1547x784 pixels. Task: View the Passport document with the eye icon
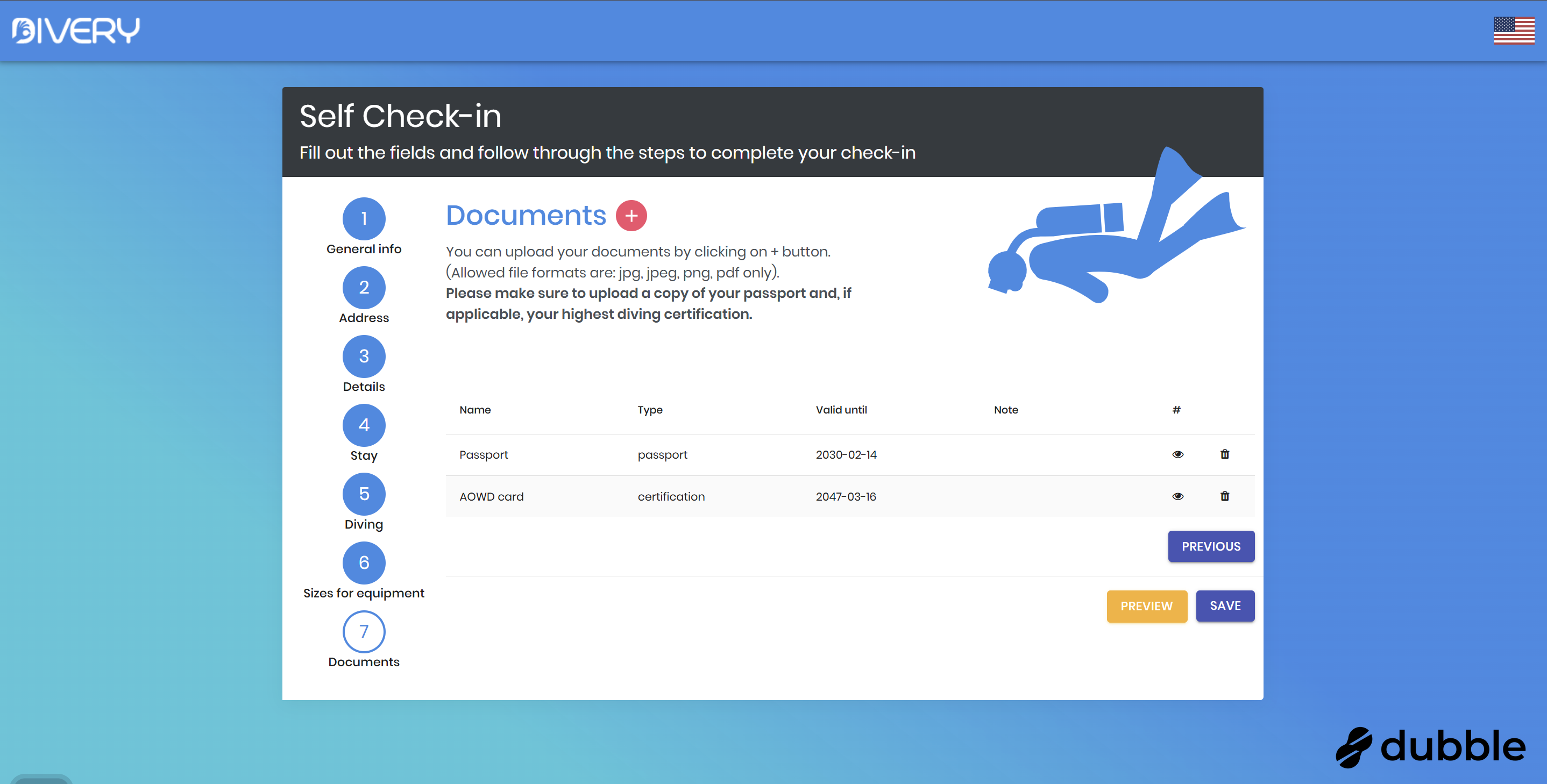click(x=1177, y=454)
